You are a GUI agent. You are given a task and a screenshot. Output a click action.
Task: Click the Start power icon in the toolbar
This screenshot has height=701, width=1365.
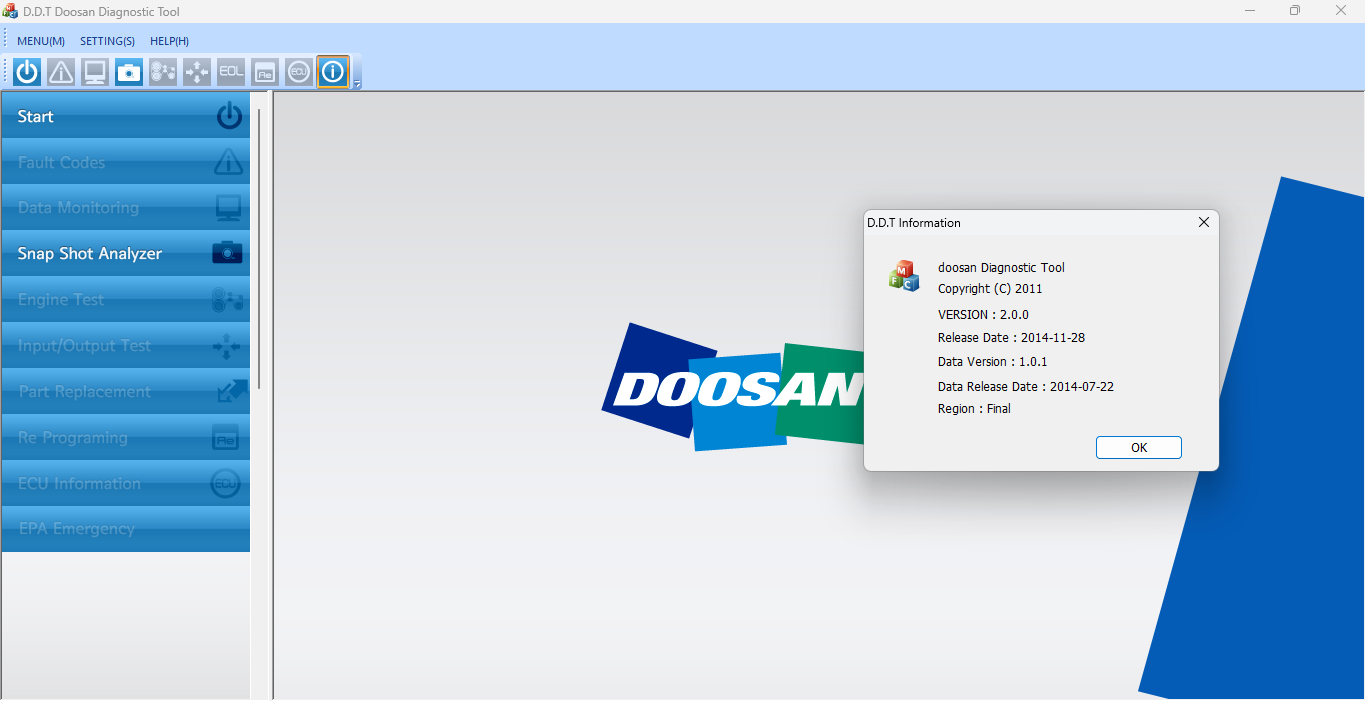tap(27, 72)
